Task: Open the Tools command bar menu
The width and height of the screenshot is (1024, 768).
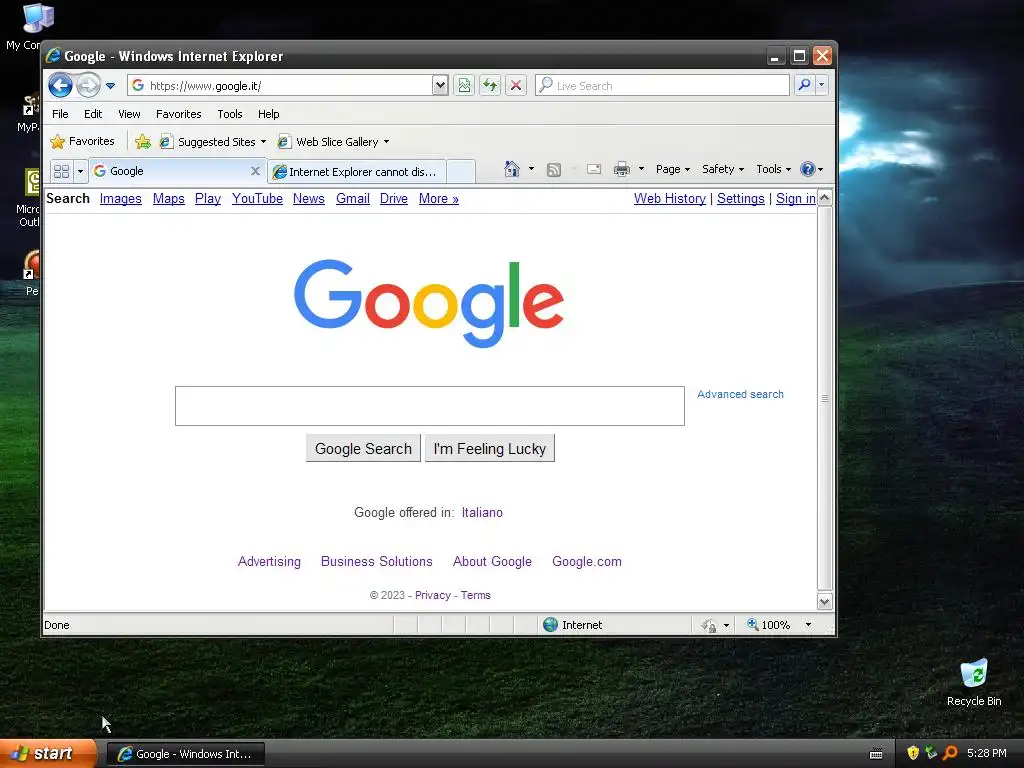Action: 773,169
